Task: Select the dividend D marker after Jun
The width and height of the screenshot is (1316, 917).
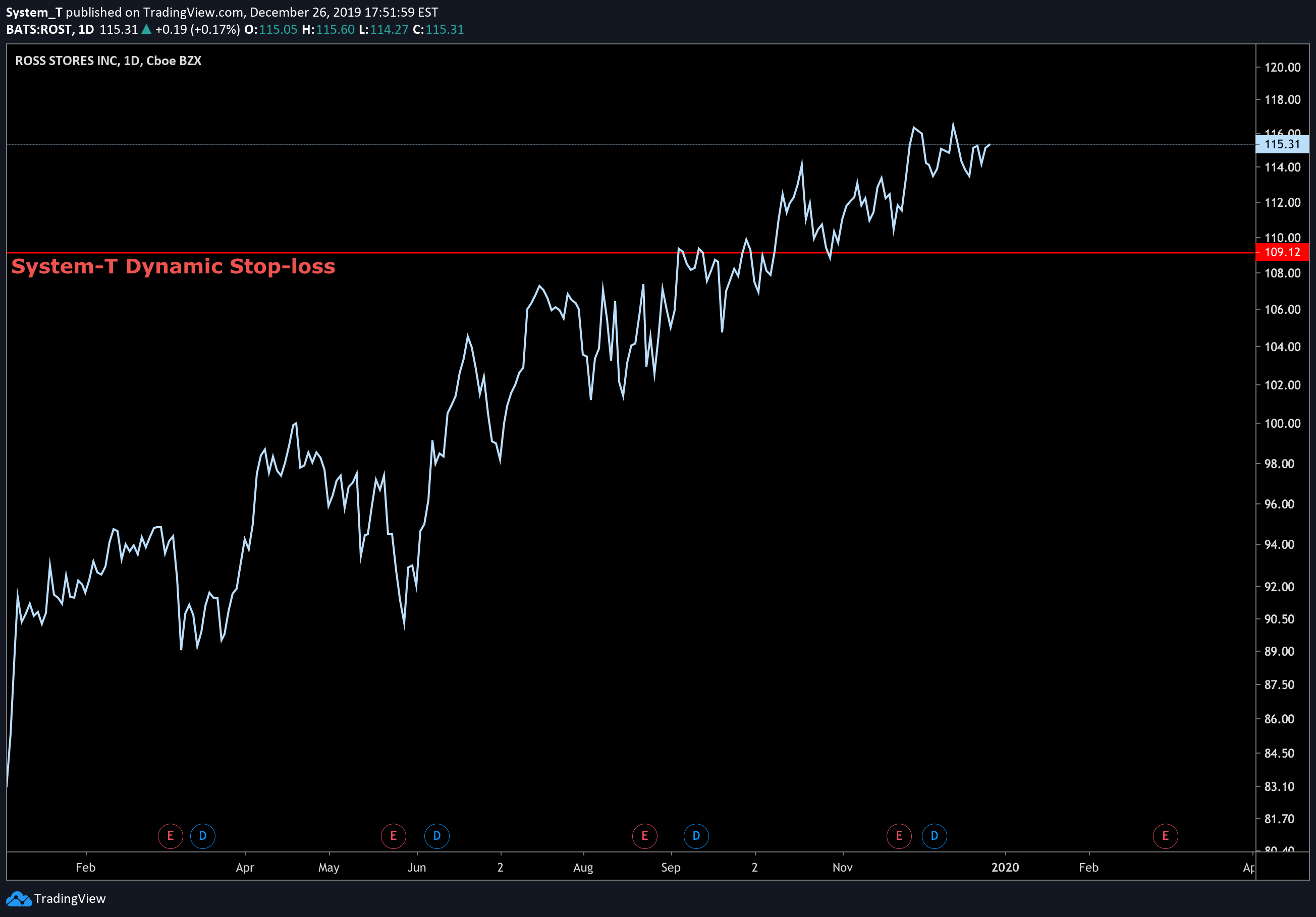Action: pyautogui.click(x=437, y=836)
